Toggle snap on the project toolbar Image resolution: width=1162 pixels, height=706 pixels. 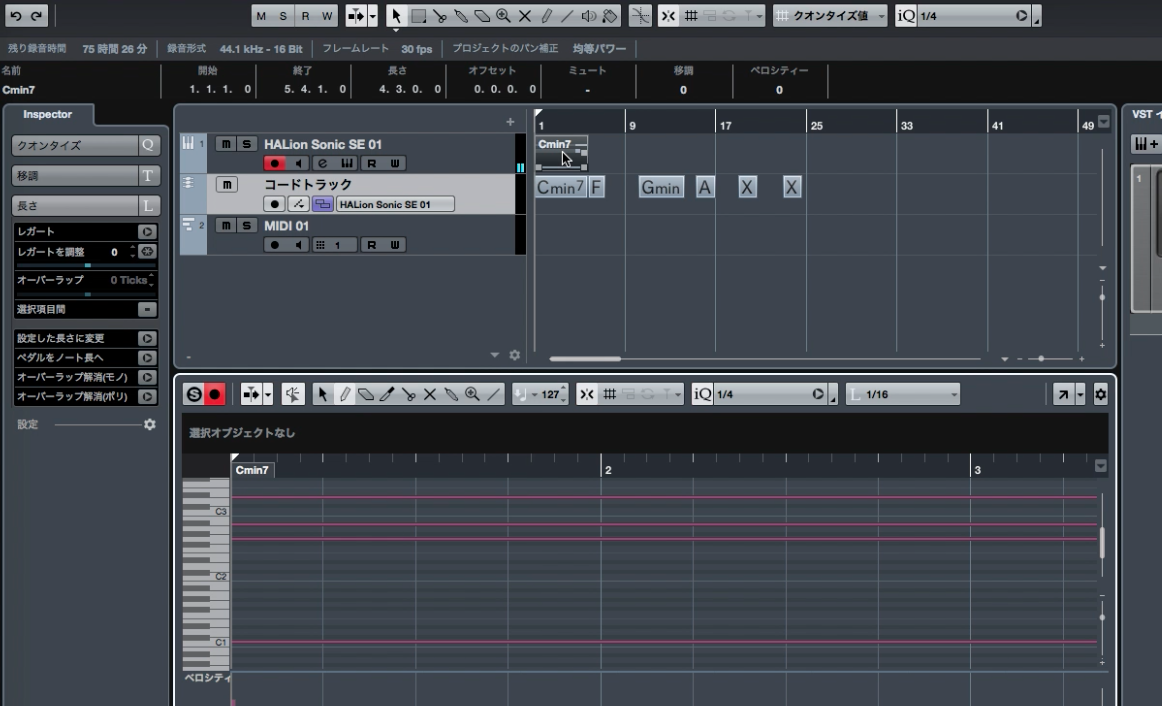(x=668, y=15)
